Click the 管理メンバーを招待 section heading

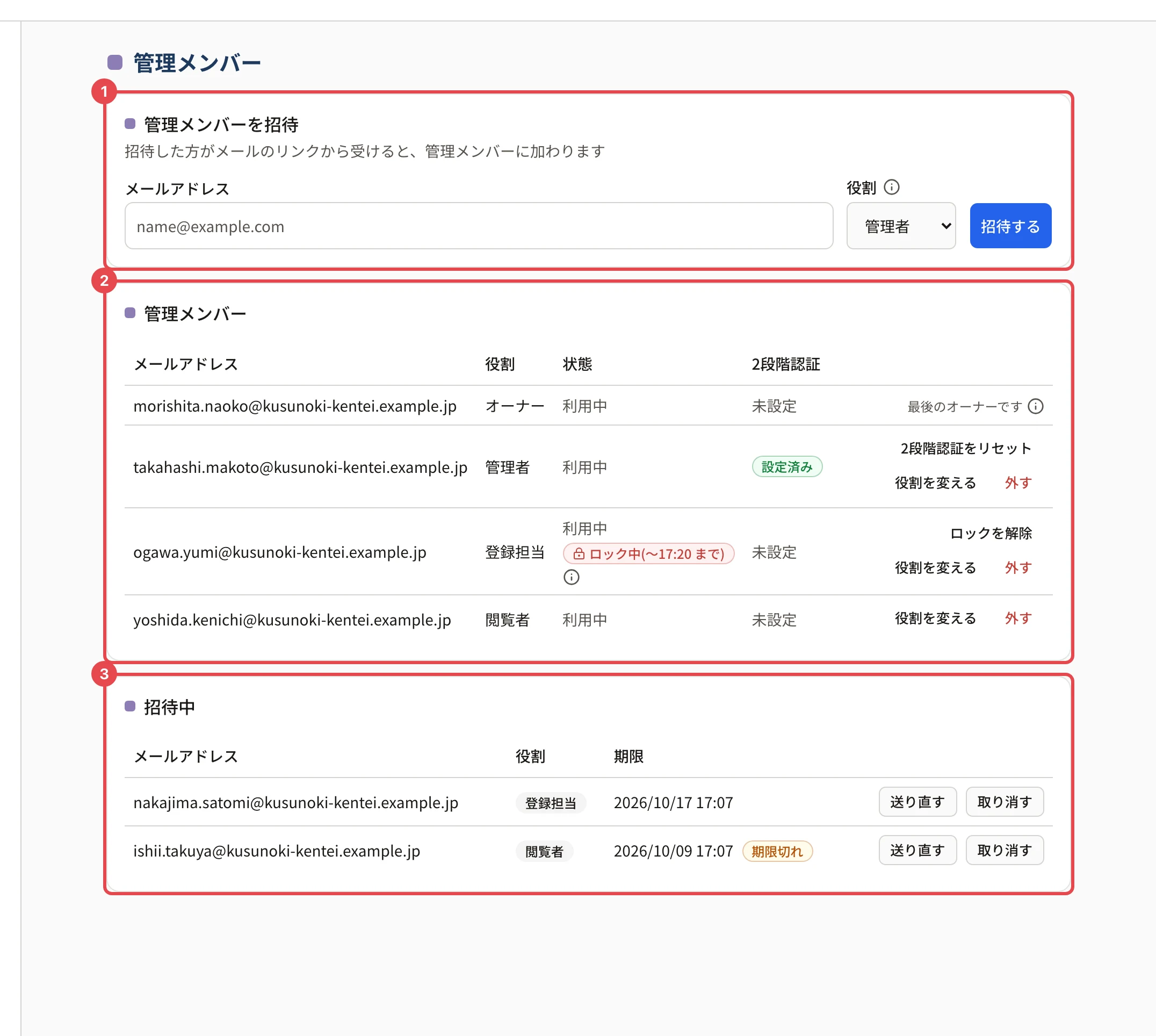pos(221,124)
